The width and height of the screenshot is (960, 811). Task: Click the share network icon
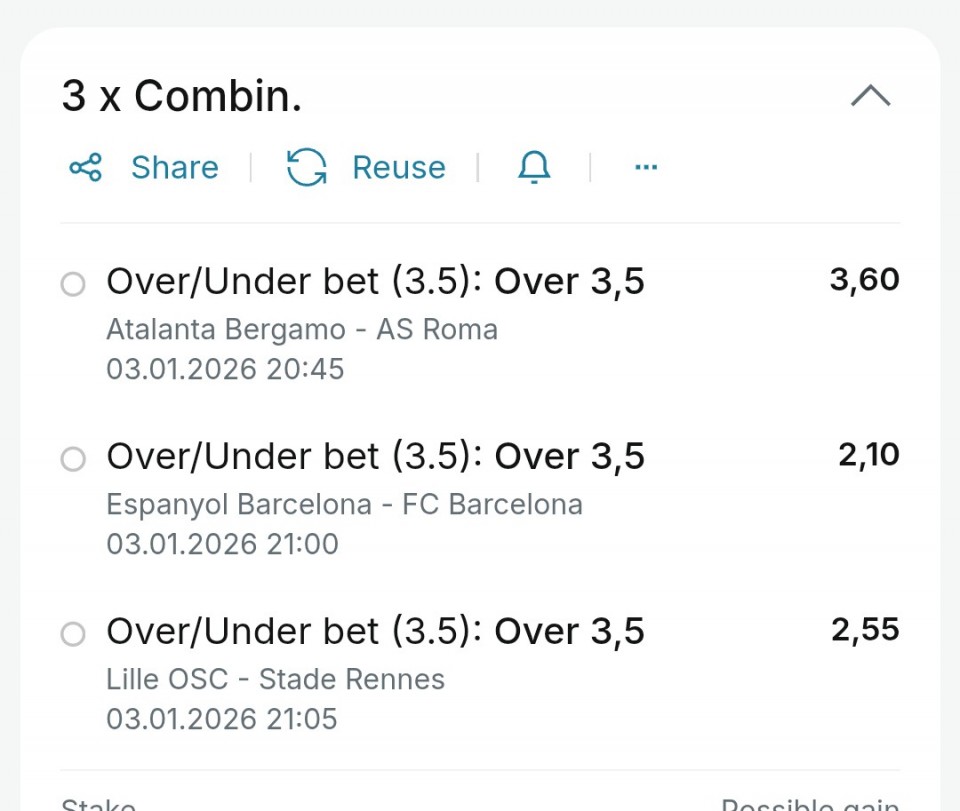coord(86,167)
